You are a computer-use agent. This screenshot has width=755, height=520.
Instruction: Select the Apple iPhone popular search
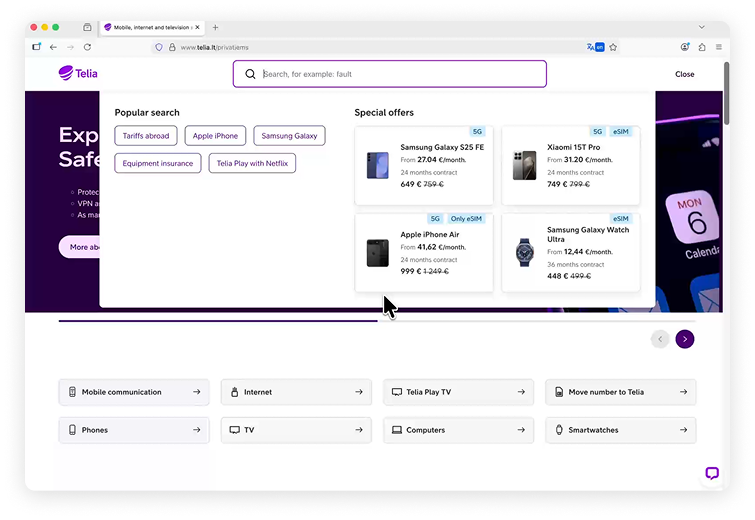(x=215, y=136)
